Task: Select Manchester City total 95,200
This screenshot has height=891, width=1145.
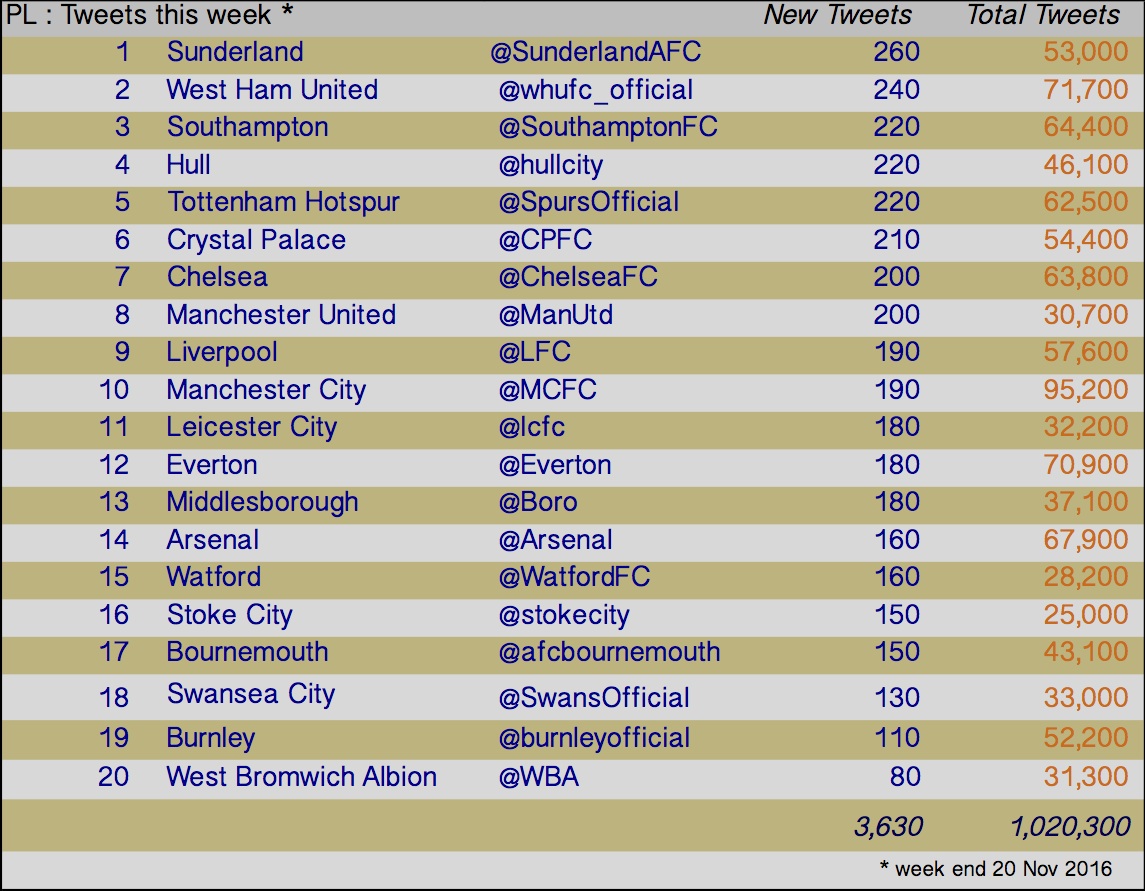Action: [x=1085, y=389]
